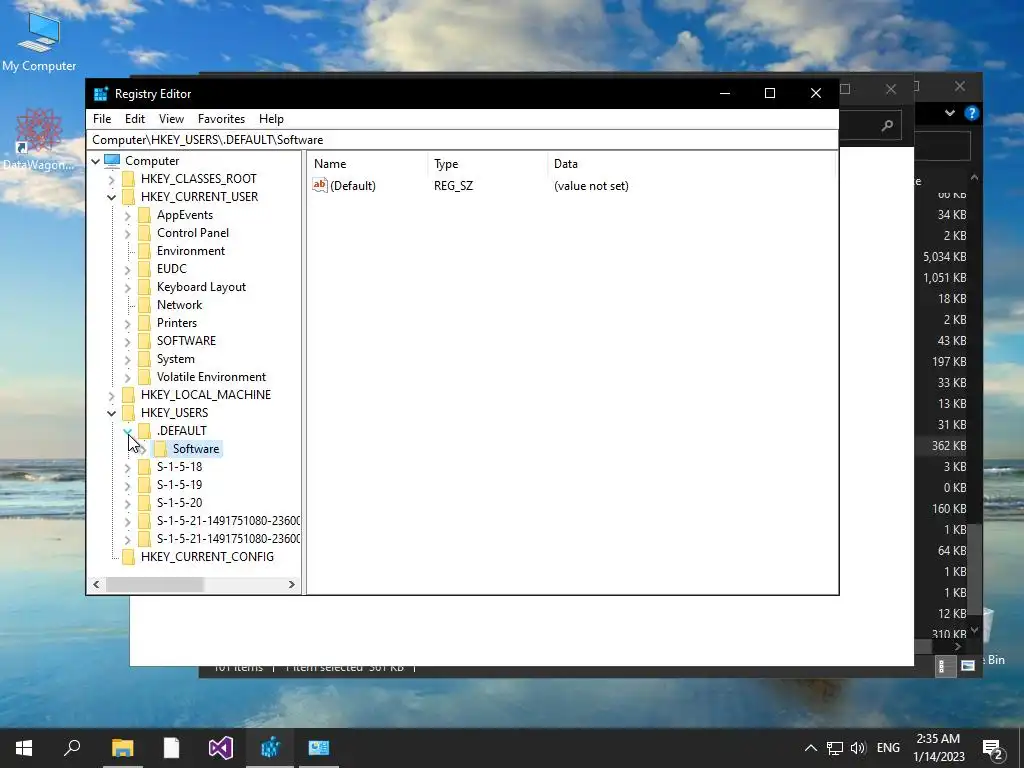The height and width of the screenshot is (768, 1024).
Task: Select the Control Panel key label
Action: point(193,233)
